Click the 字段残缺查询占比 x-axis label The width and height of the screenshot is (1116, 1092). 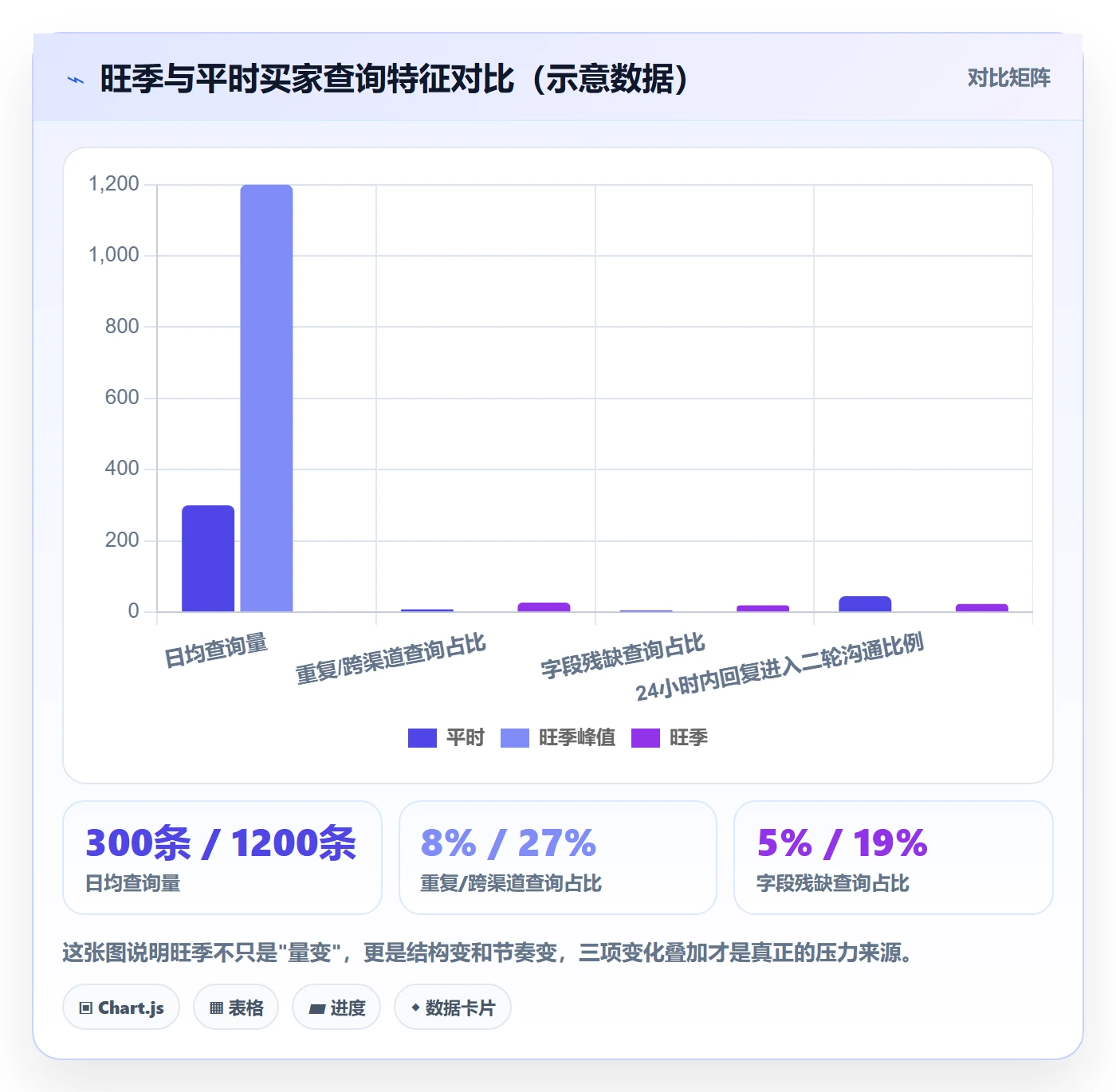[x=623, y=655]
